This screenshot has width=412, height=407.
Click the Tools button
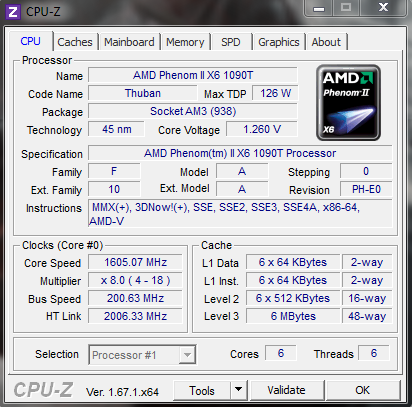(202, 390)
